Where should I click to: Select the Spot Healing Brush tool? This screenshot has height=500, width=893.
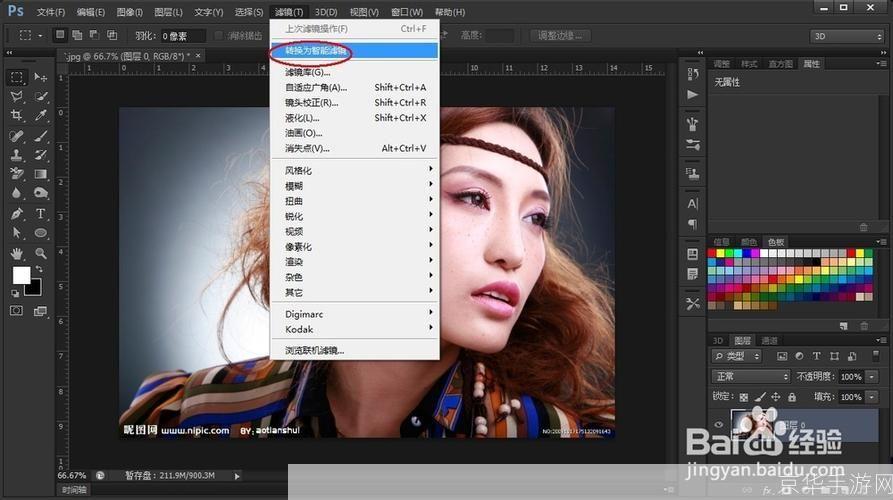tap(17, 136)
